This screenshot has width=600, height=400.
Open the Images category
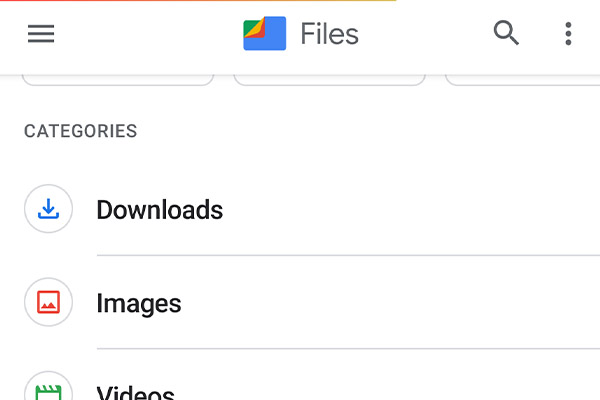pyautogui.click(x=139, y=303)
